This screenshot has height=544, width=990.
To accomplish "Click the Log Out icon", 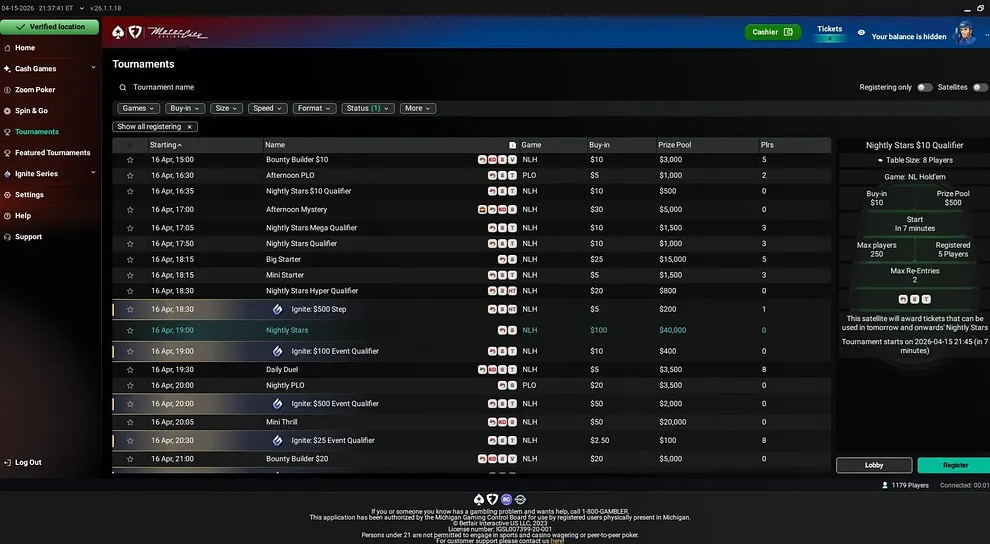I will click(8, 463).
